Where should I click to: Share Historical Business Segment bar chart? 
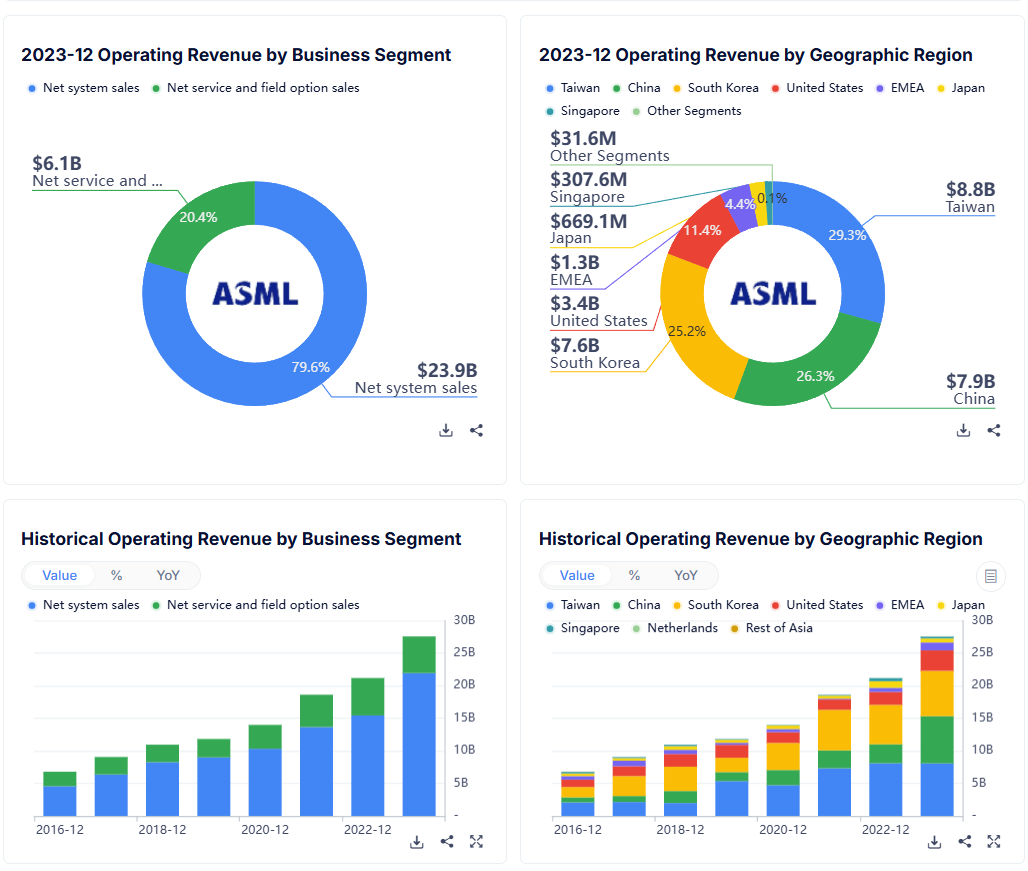pyautogui.click(x=447, y=842)
